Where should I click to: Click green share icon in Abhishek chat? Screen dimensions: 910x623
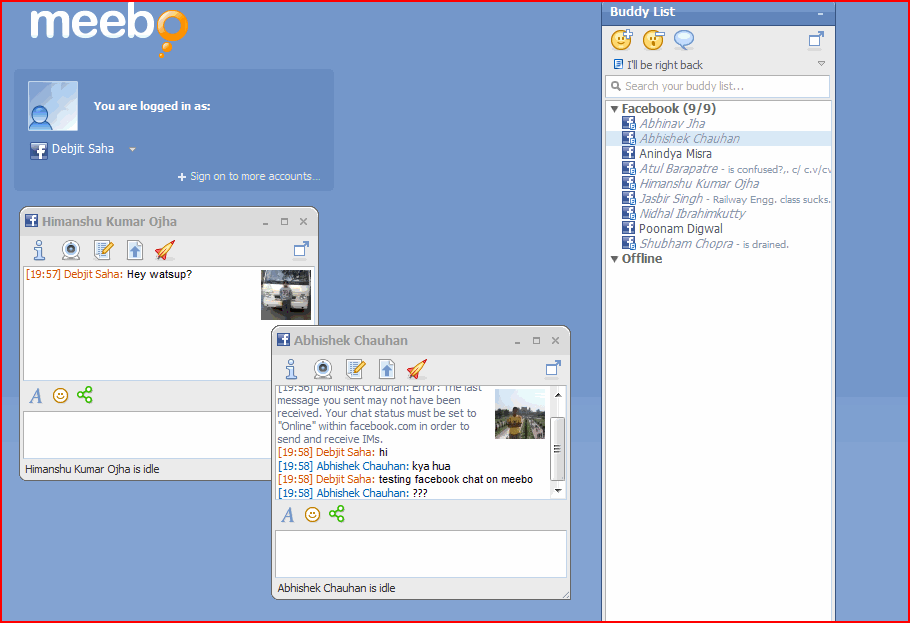[x=337, y=514]
